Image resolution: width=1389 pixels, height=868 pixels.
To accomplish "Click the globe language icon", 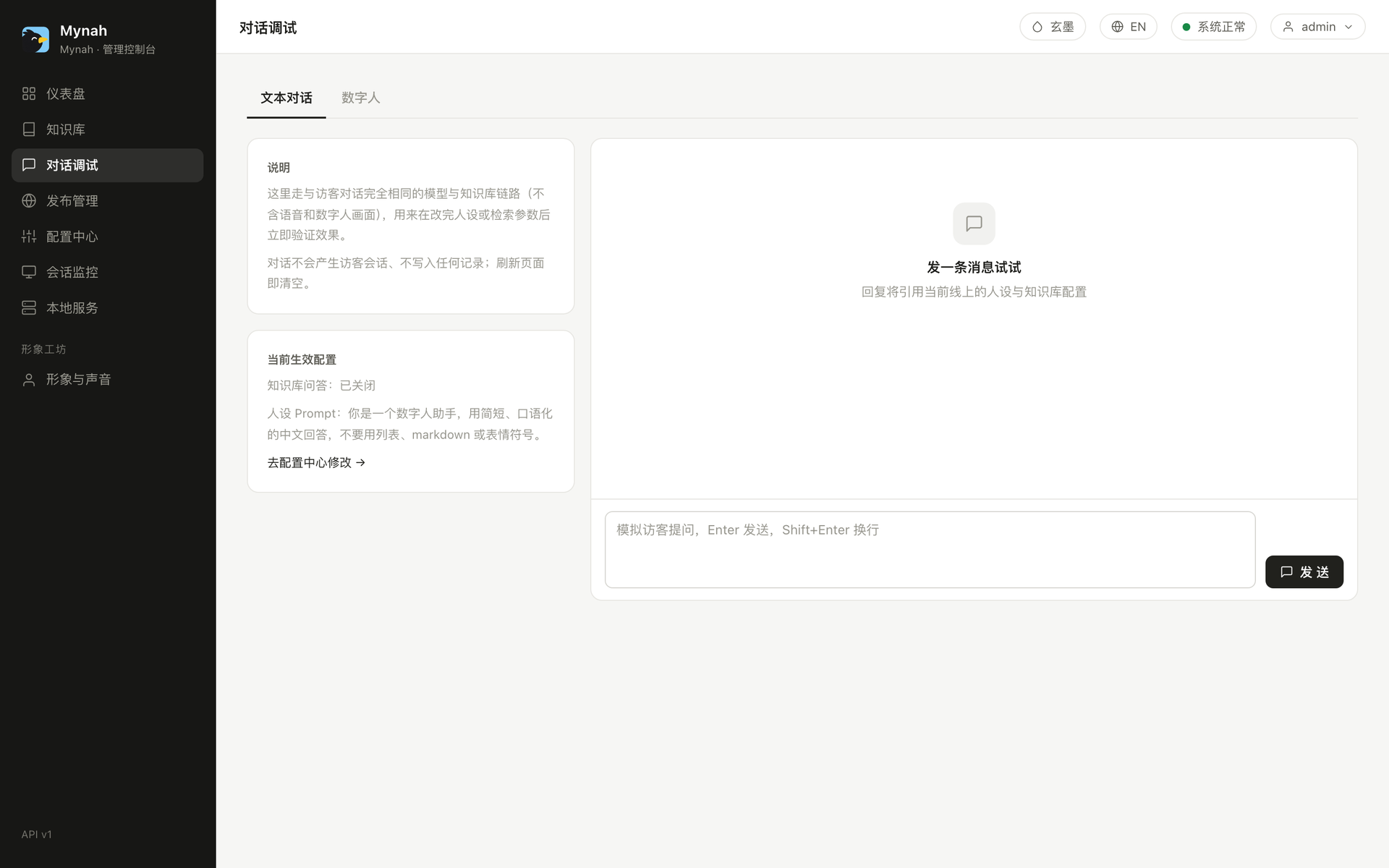I will point(1118,27).
